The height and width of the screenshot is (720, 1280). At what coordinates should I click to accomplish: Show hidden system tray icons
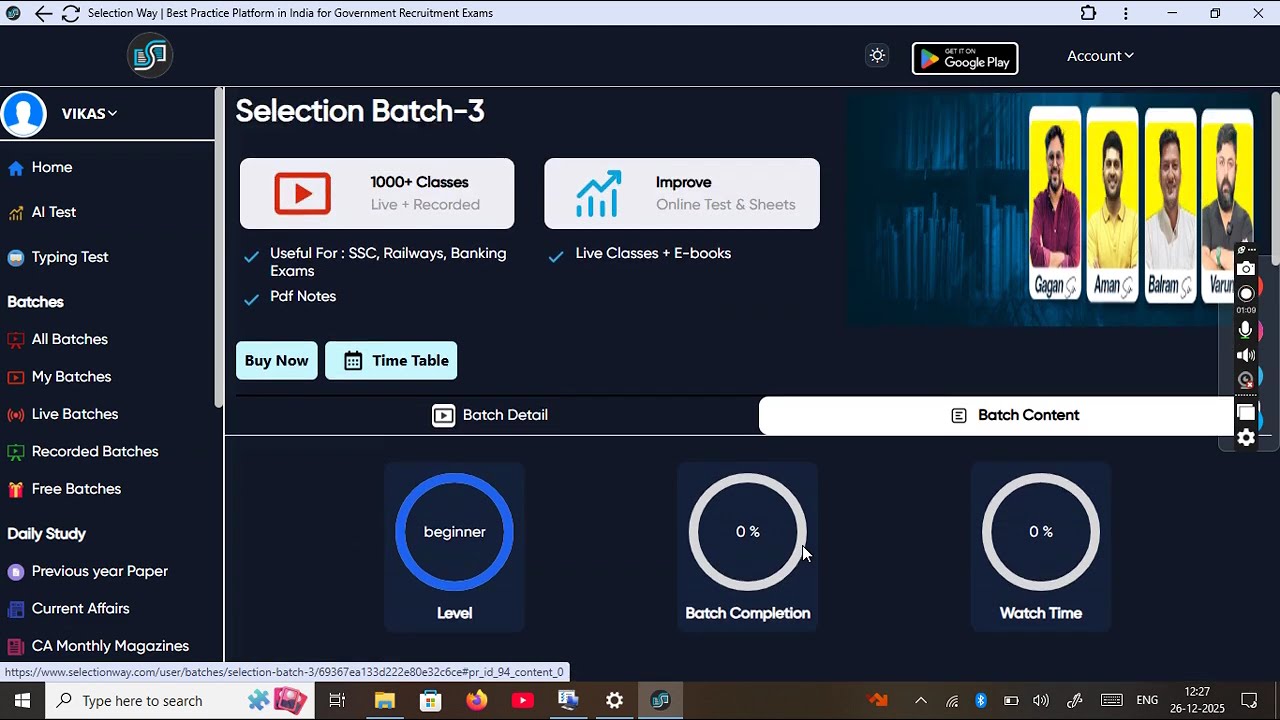tap(921, 700)
